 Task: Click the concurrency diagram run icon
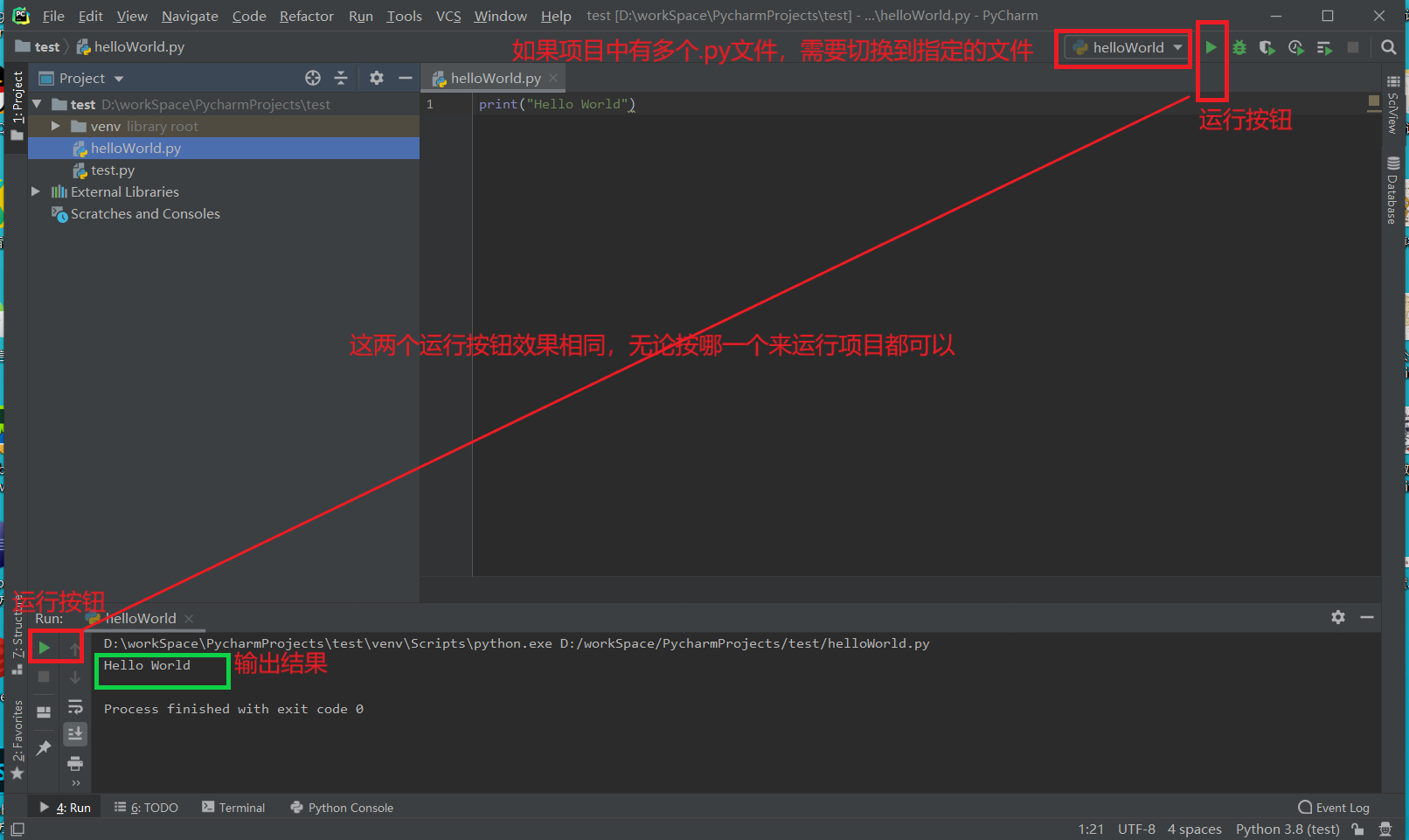pyautogui.click(x=1325, y=47)
